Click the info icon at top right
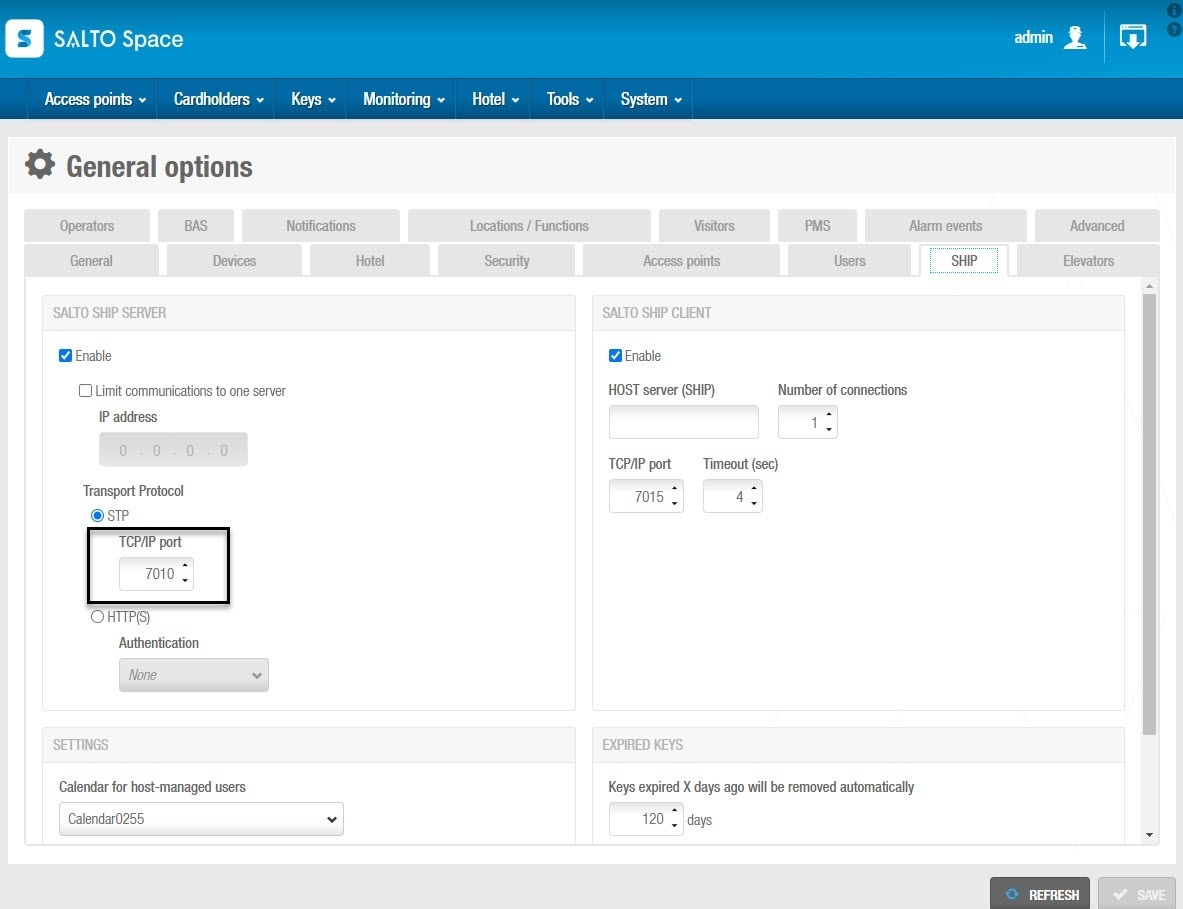Image resolution: width=1183 pixels, height=909 pixels. click(1174, 10)
